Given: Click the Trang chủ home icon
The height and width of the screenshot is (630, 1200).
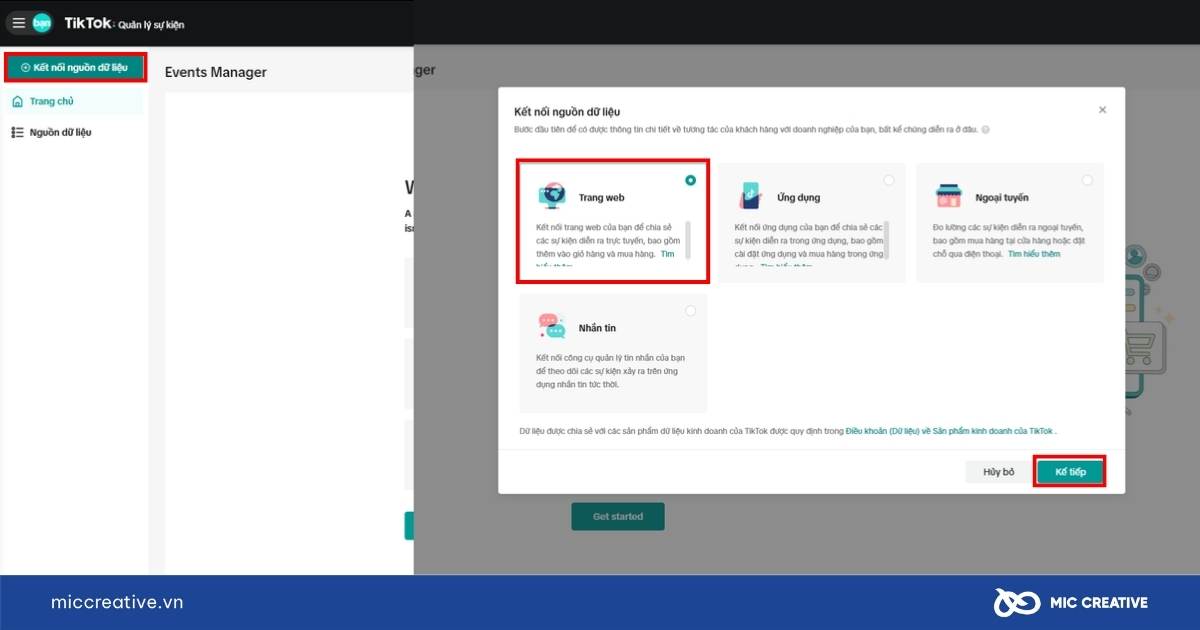Looking at the screenshot, I should tap(17, 101).
